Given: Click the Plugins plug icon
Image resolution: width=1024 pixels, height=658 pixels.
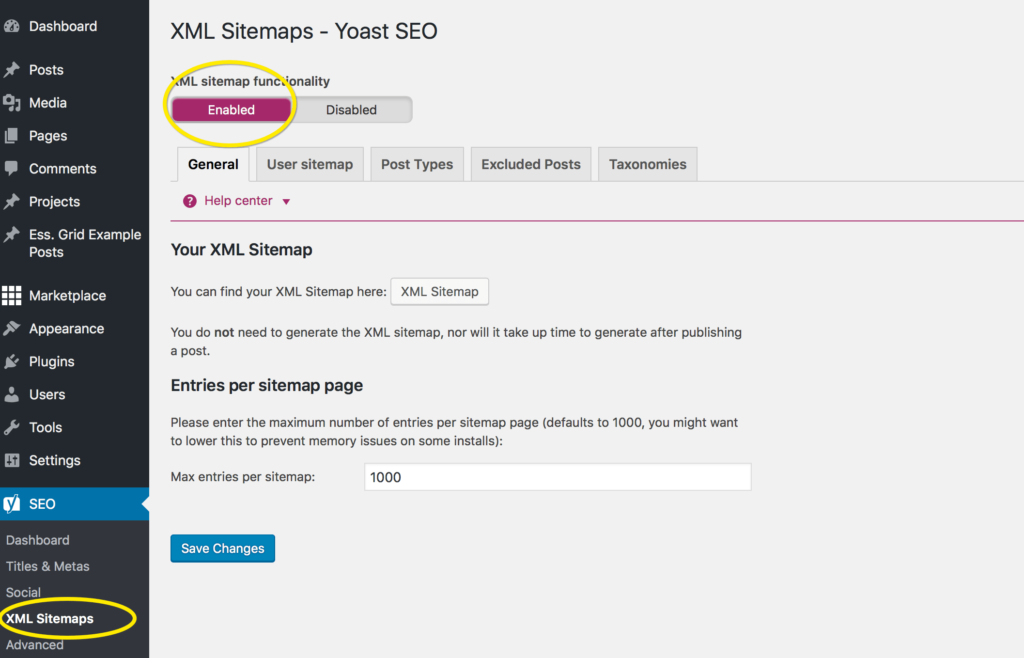Looking at the screenshot, I should click(11, 362).
